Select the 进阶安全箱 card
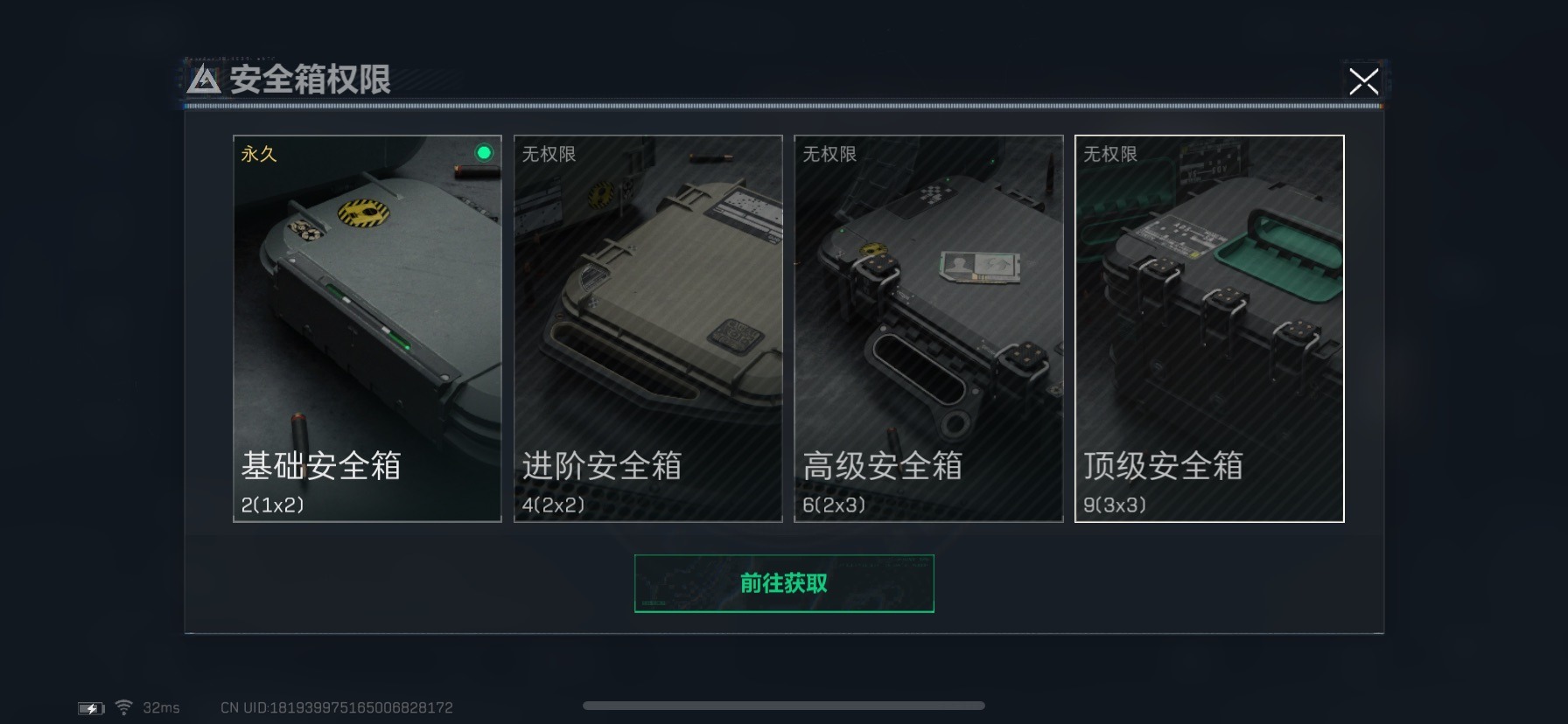Viewport: 1568px width, 724px height. 647,329
